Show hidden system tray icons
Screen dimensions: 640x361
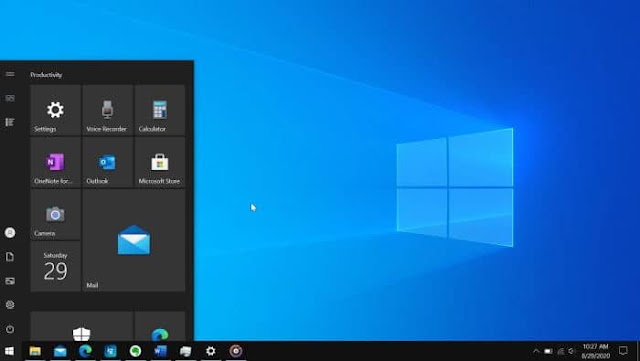click(x=536, y=351)
